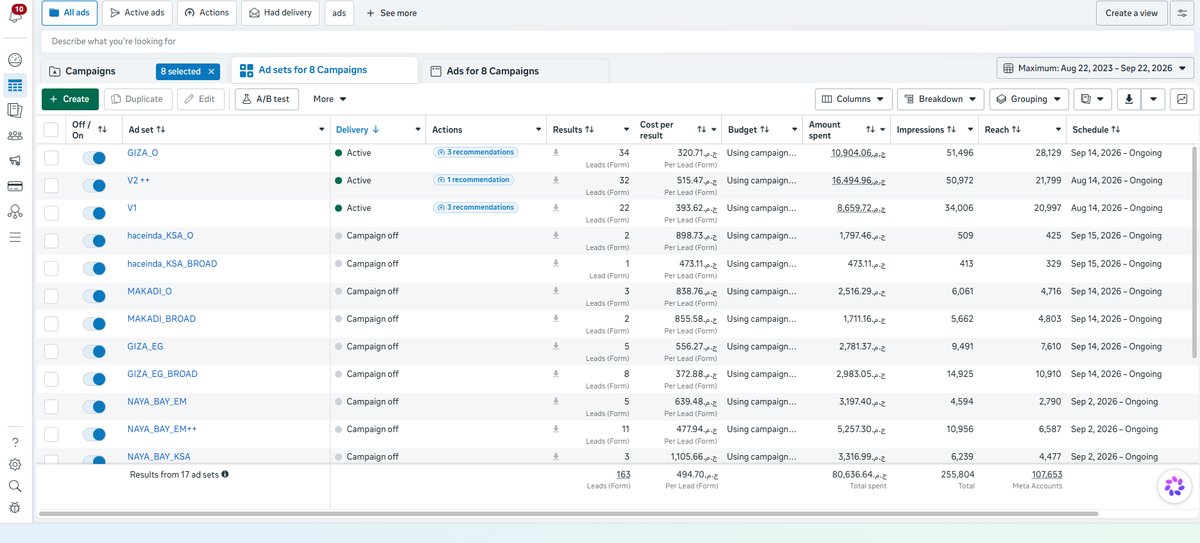The image size is (1200, 543).
Task: Open Billing card icon in left sidebar
Action: point(15,186)
